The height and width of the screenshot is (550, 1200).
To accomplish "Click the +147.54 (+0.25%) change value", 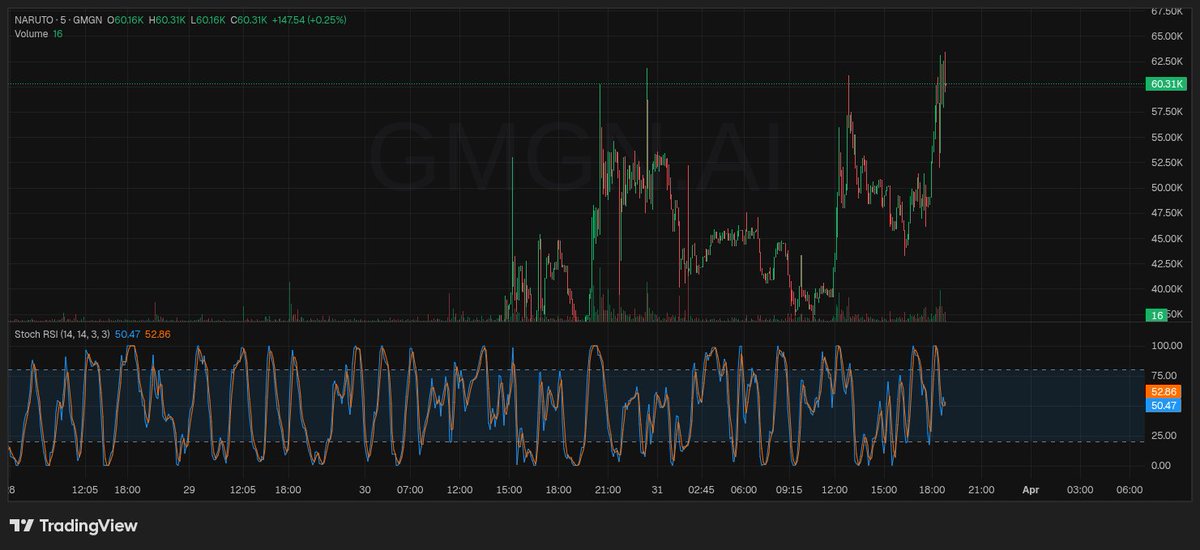I will (x=309, y=20).
